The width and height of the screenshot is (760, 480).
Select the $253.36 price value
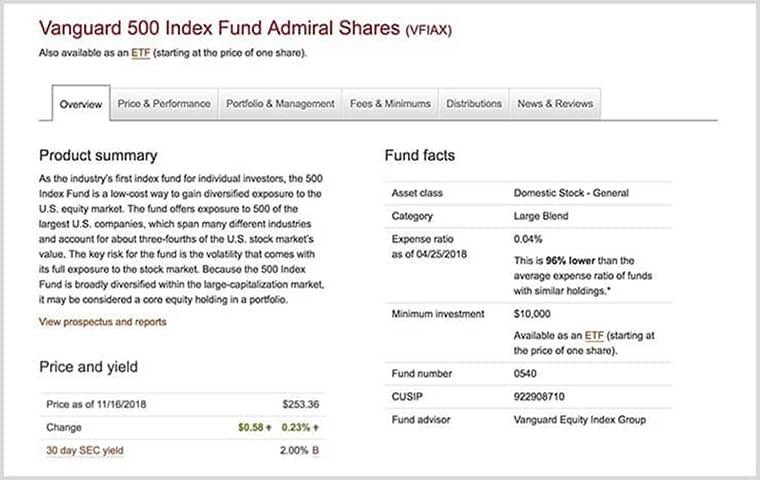click(x=301, y=404)
